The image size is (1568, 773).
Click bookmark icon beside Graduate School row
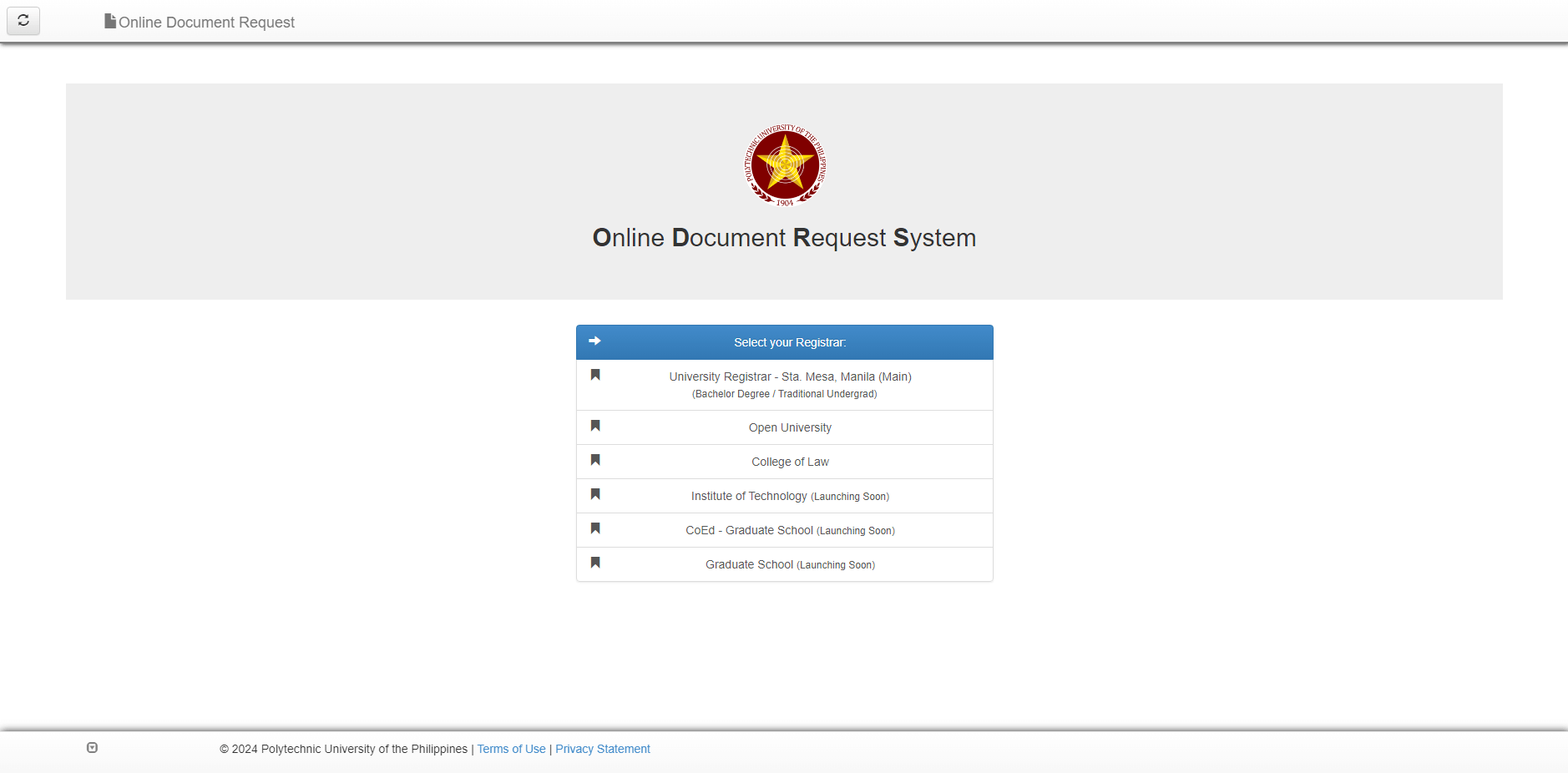click(x=595, y=563)
